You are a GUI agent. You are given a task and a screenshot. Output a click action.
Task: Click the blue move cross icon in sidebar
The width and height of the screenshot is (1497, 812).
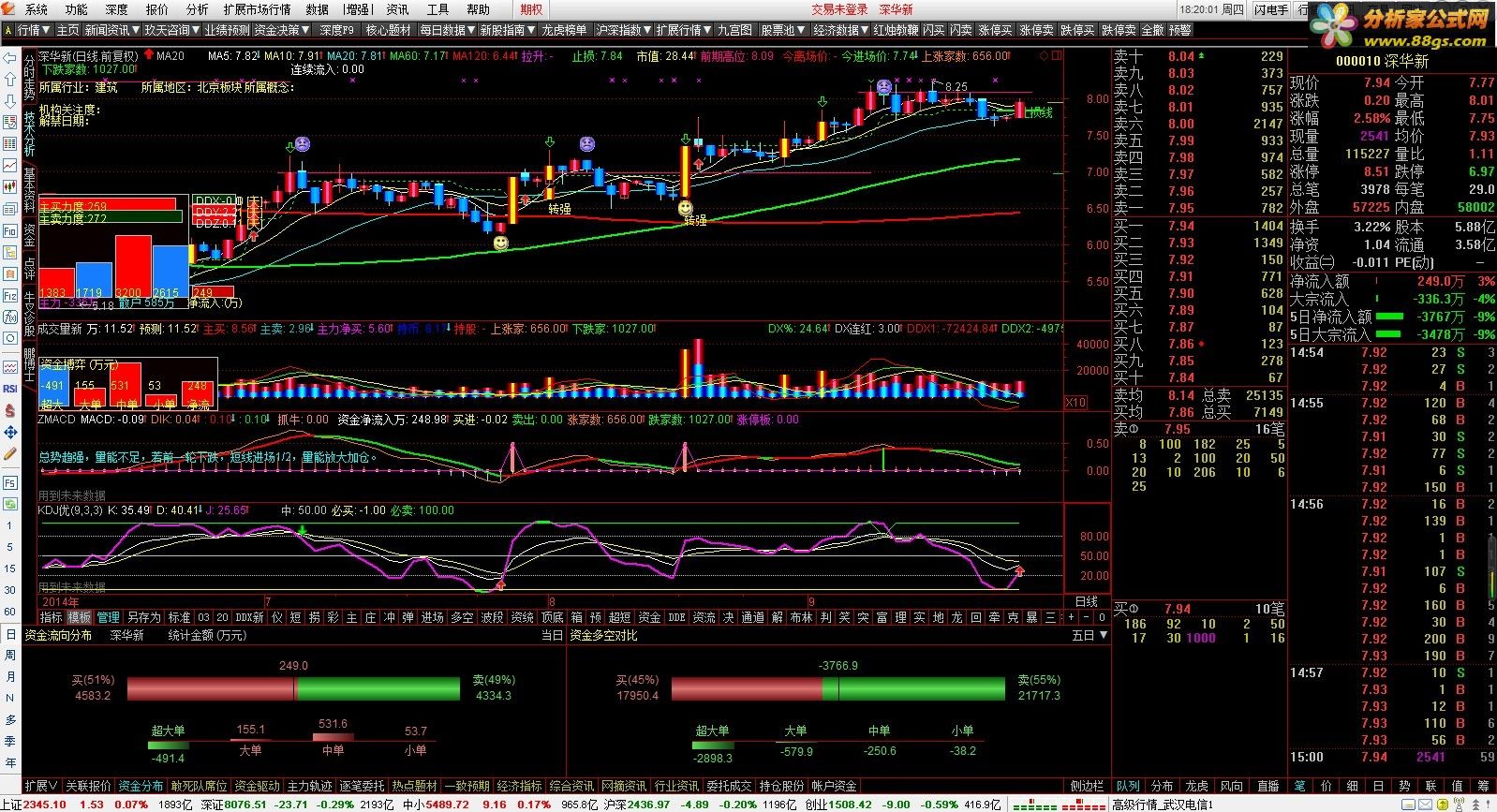(10, 432)
